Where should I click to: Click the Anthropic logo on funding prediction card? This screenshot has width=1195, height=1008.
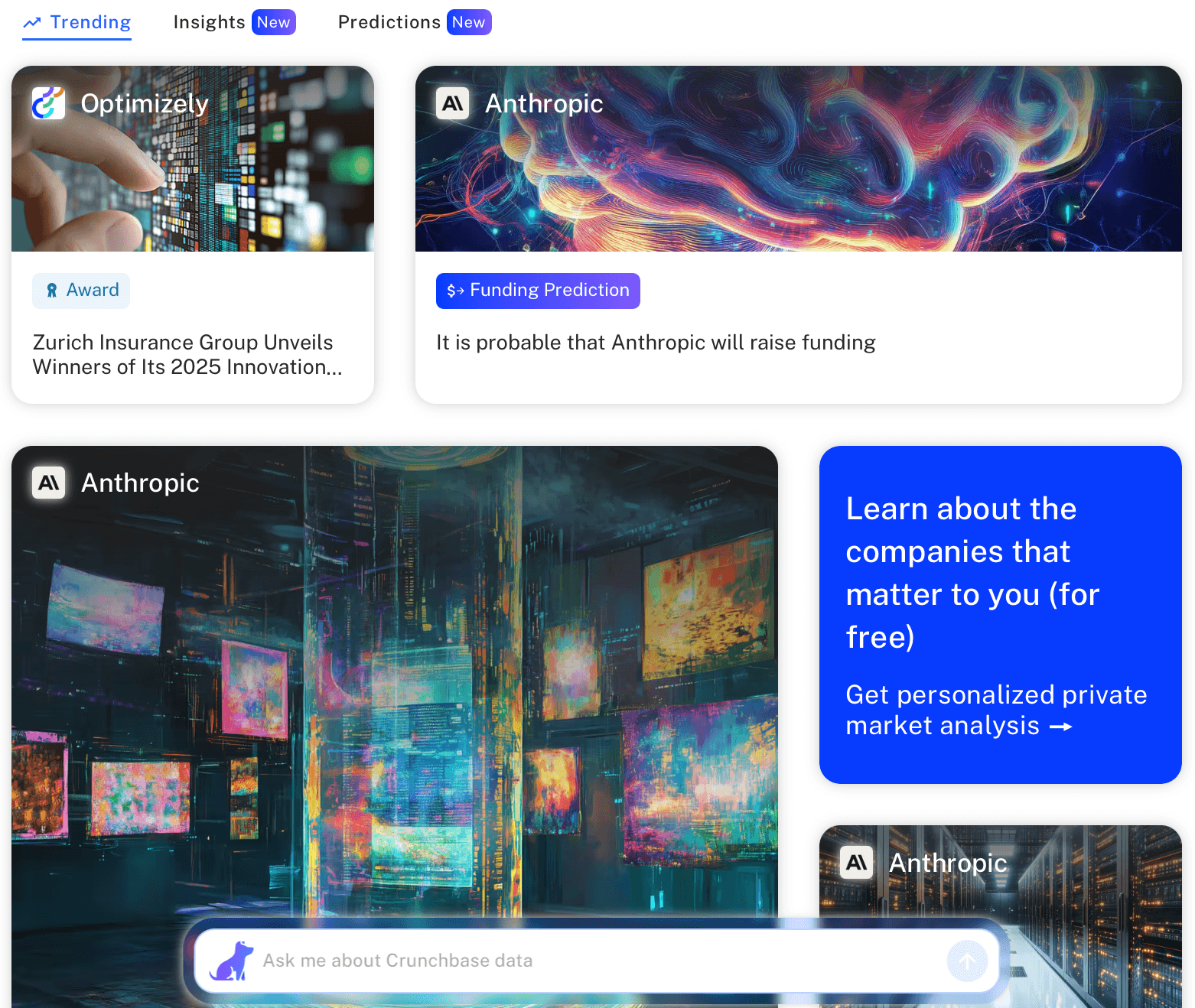[452, 103]
